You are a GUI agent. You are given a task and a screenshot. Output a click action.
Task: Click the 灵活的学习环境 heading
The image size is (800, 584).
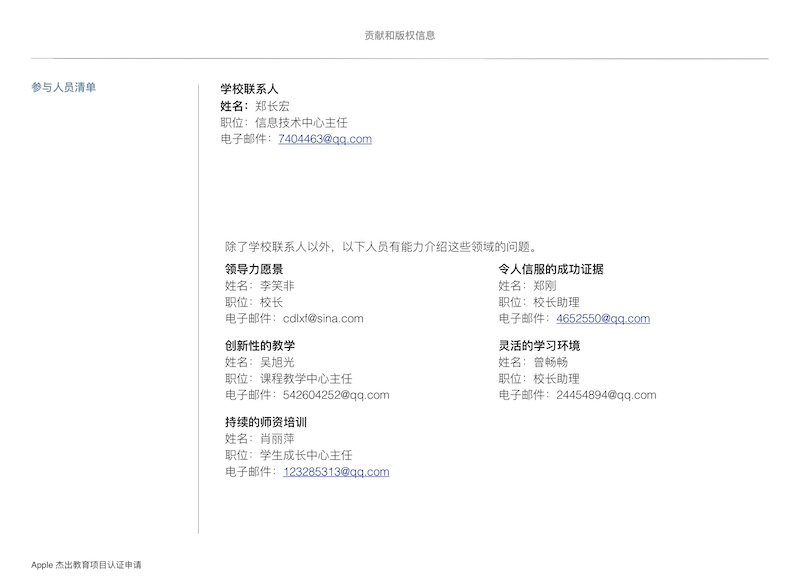tap(539, 346)
